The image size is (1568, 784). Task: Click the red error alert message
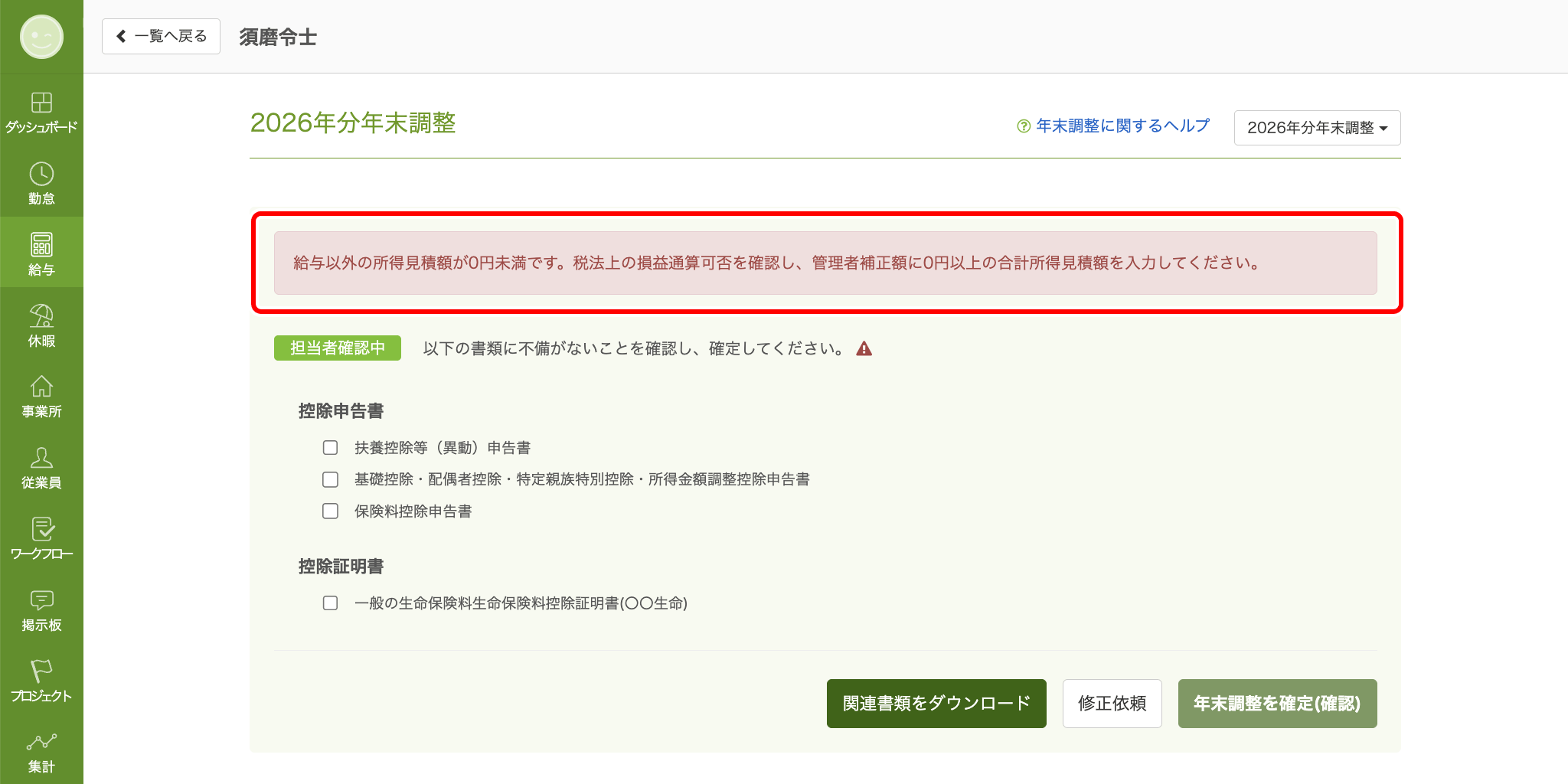pyautogui.click(x=825, y=263)
